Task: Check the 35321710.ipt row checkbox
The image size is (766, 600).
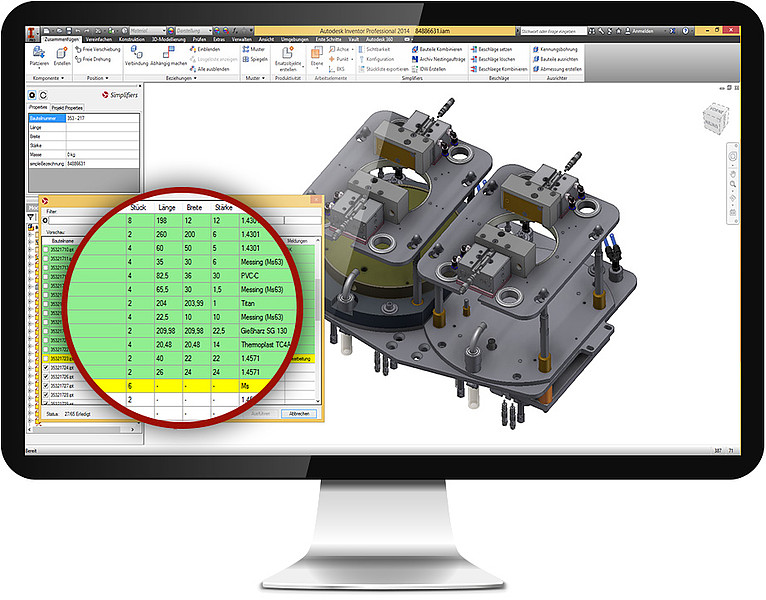Action: pos(46,250)
